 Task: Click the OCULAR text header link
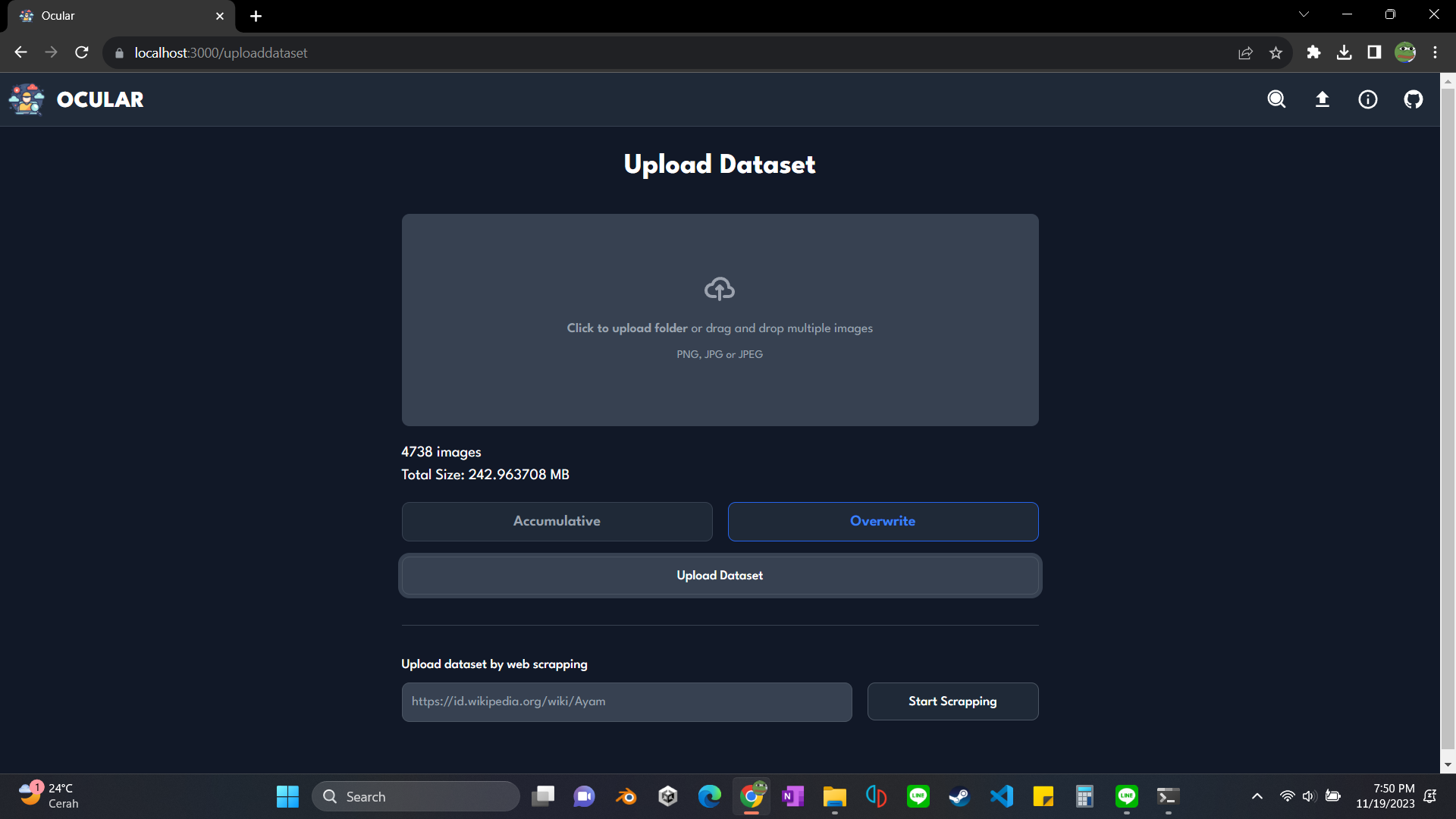tap(100, 99)
